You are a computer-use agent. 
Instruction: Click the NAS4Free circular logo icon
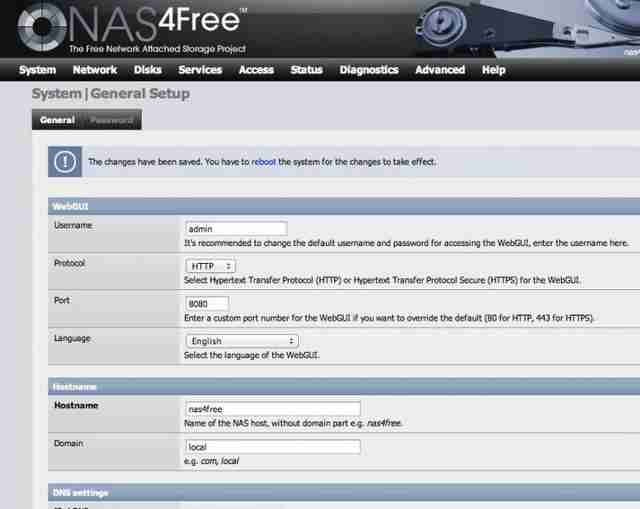click(42, 27)
